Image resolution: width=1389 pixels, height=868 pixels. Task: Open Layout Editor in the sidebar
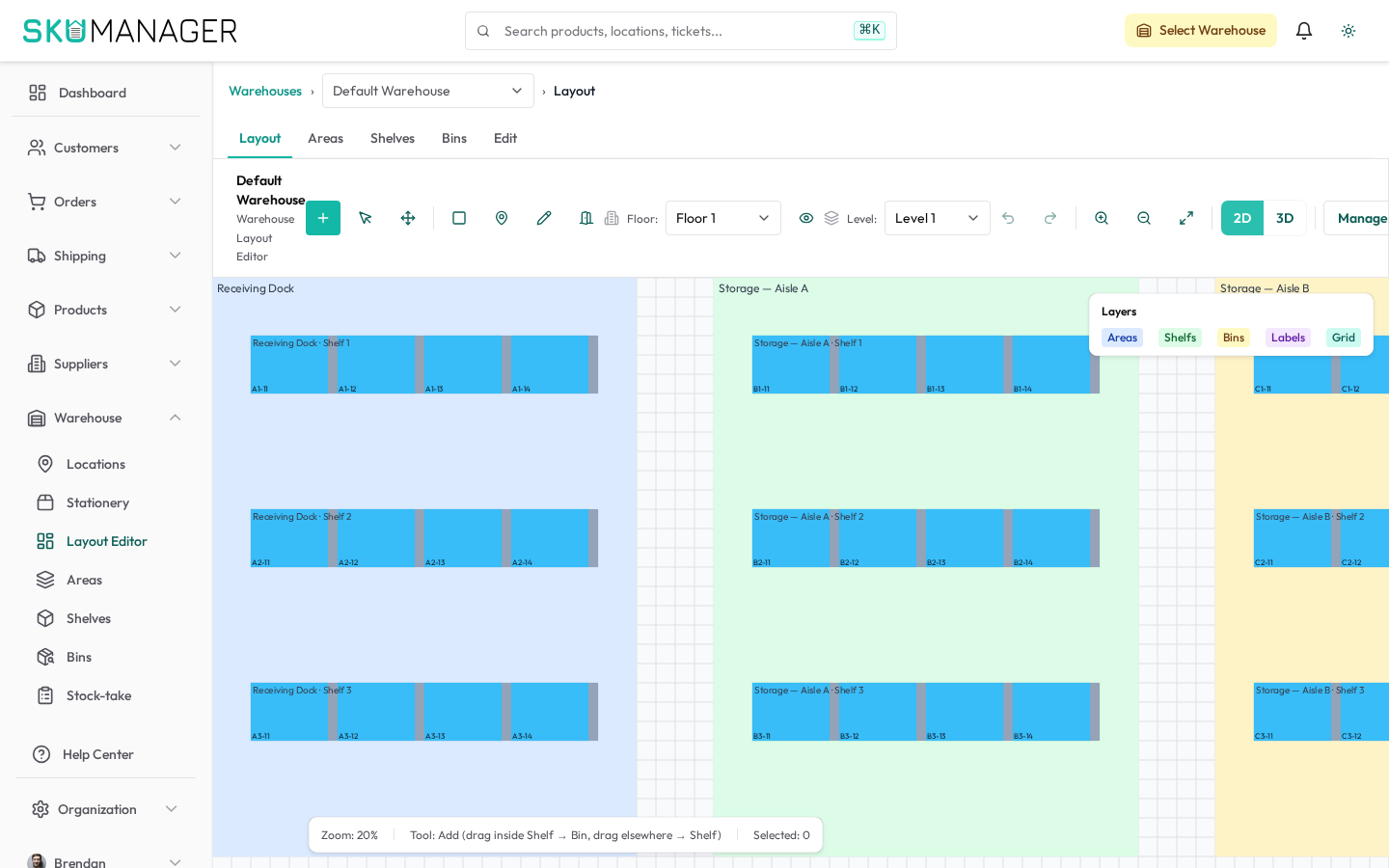(x=105, y=541)
